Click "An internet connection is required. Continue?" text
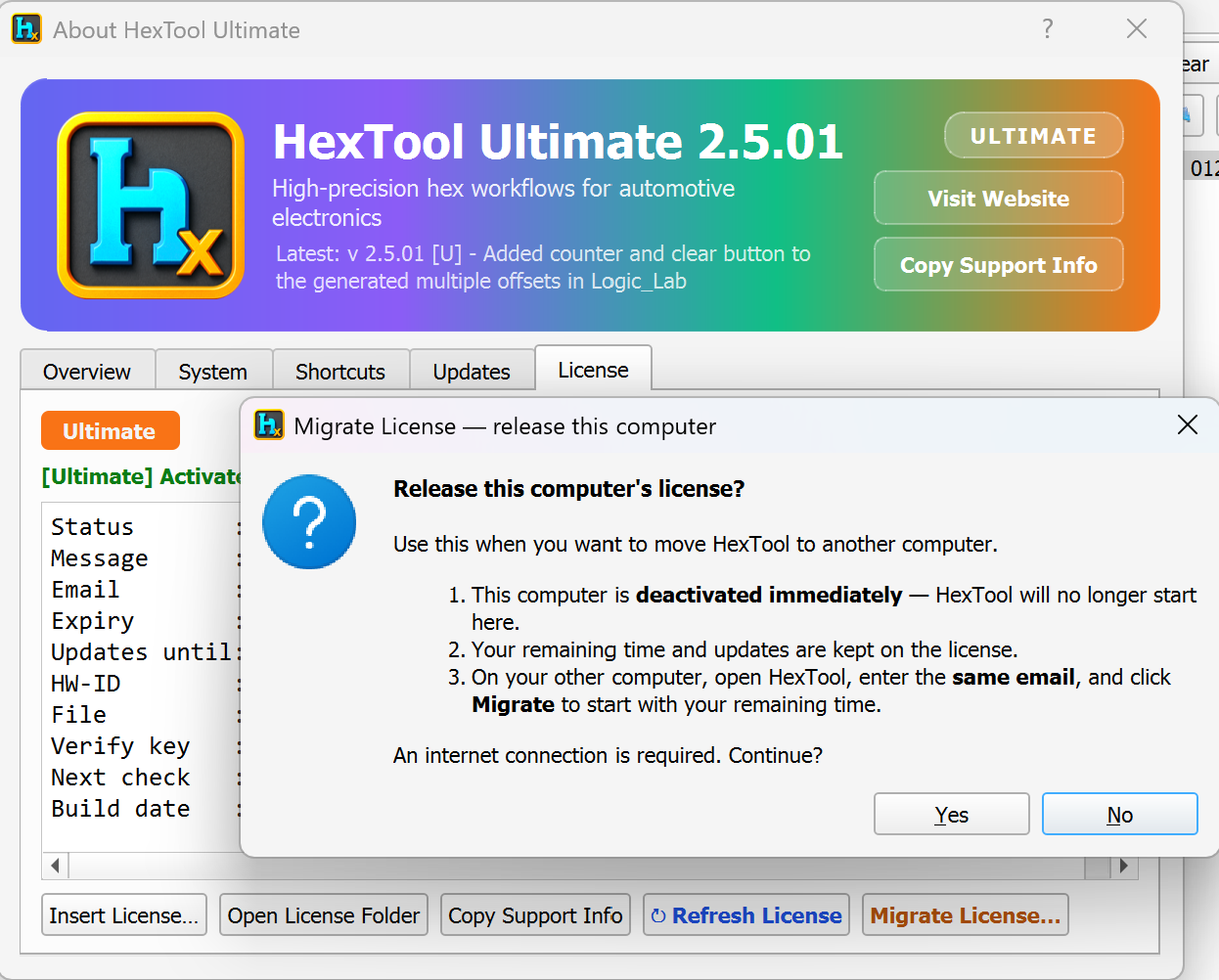This screenshot has width=1219, height=980. [609, 755]
